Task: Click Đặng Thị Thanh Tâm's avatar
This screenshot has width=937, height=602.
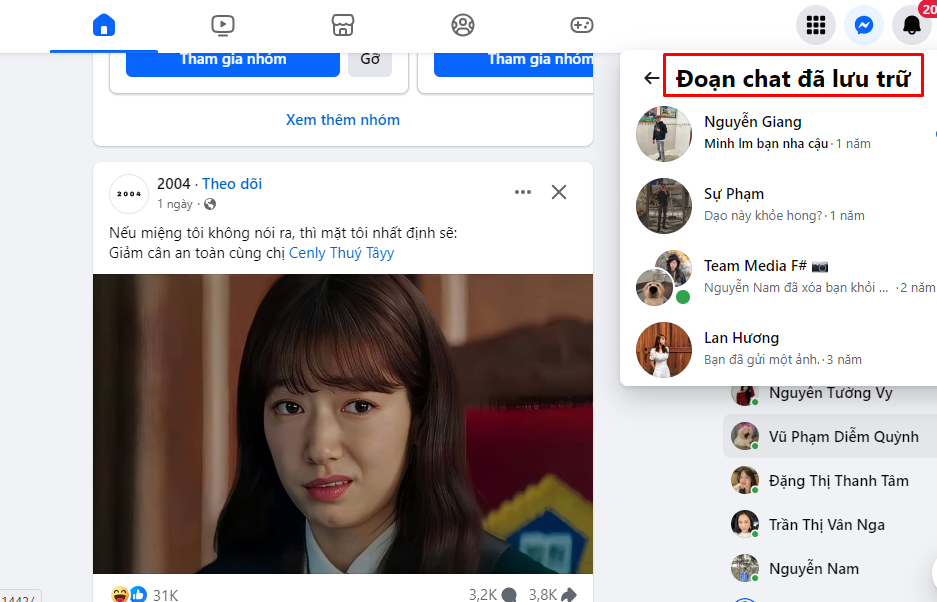Action: coord(745,481)
